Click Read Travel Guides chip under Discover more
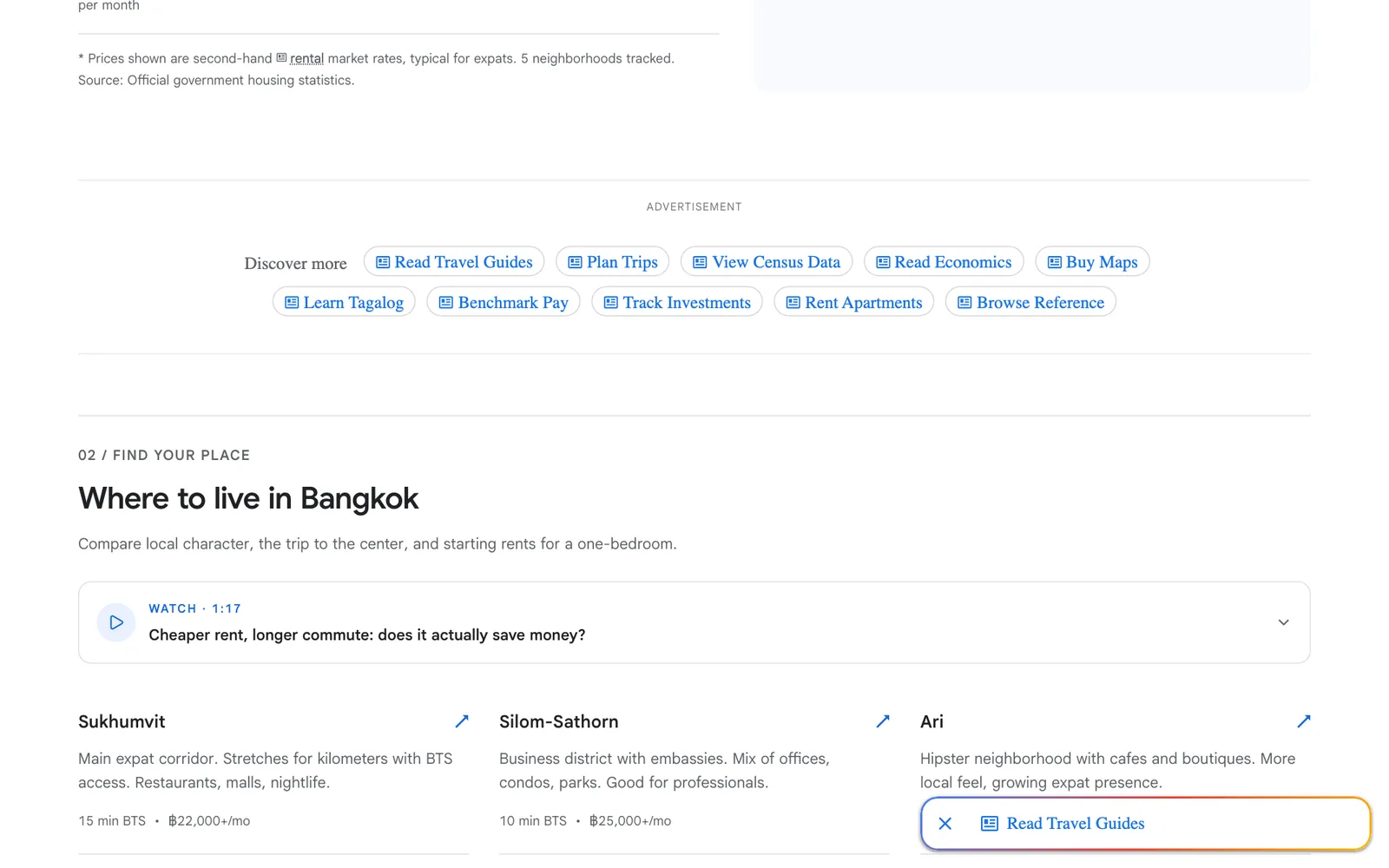The width and height of the screenshot is (1389, 868). (x=454, y=262)
